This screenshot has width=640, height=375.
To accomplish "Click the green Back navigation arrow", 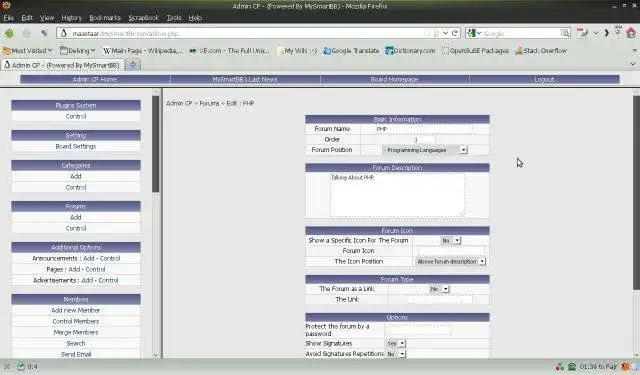I will 9,33.
